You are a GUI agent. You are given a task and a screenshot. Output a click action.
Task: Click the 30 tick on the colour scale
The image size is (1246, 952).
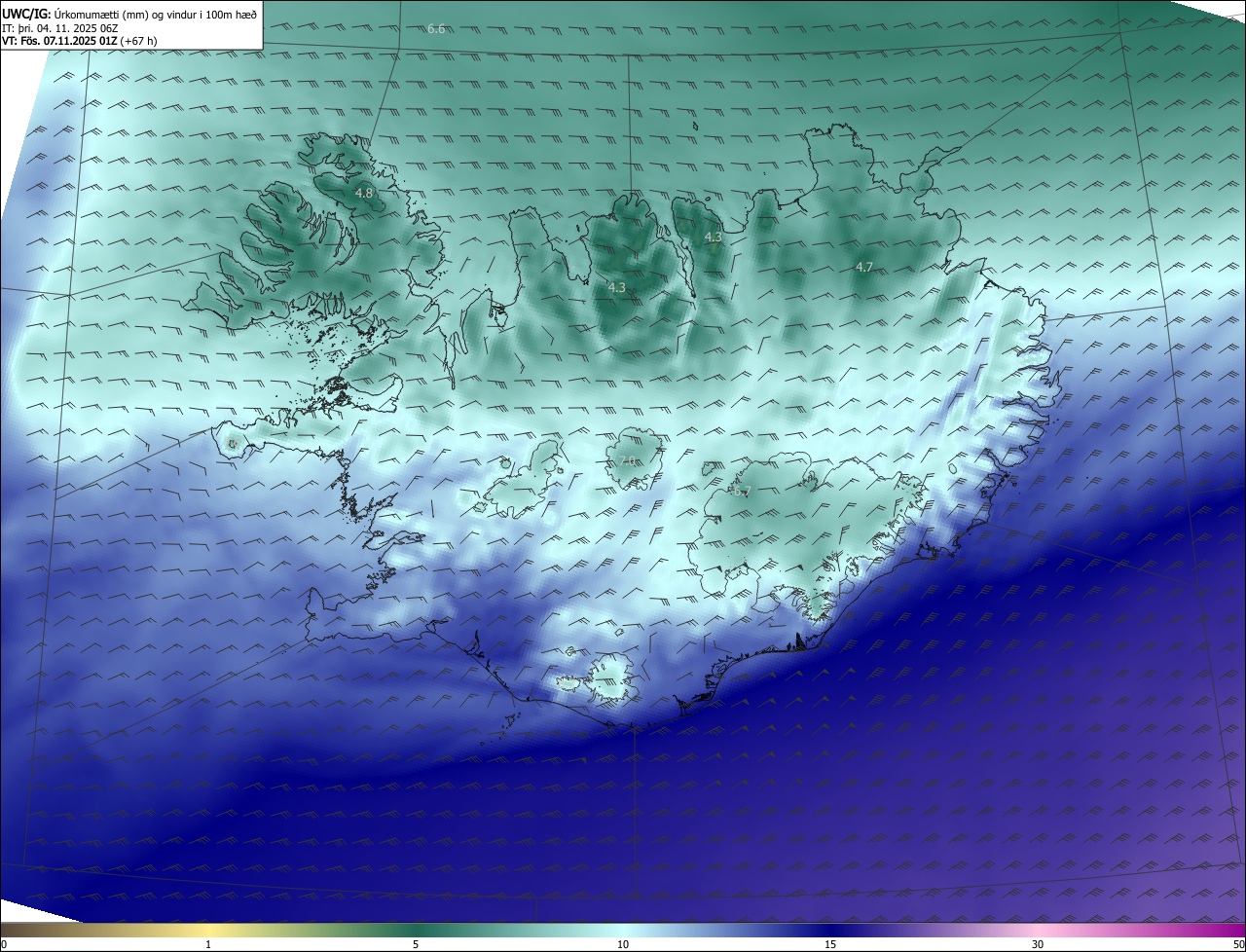(x=1038, y=944)
